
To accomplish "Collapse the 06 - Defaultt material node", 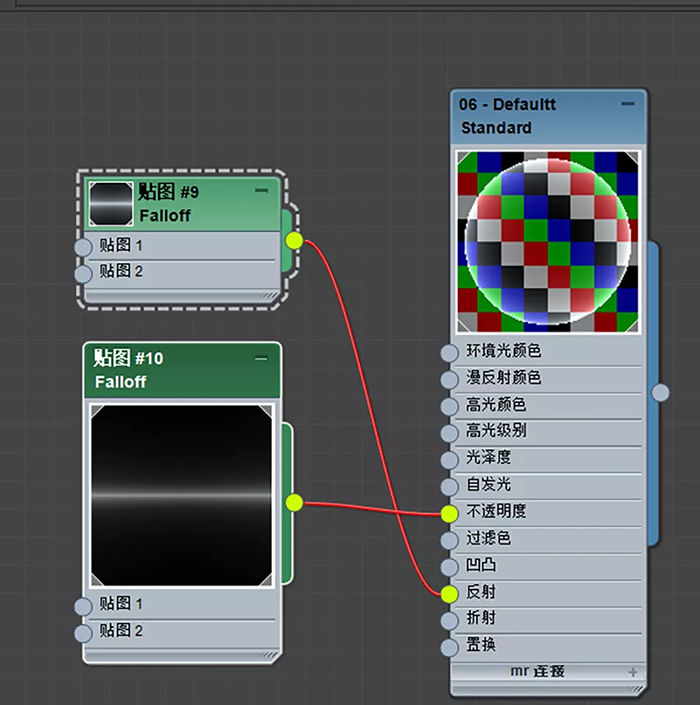I will pyautogui.click(x=627, y=104).
